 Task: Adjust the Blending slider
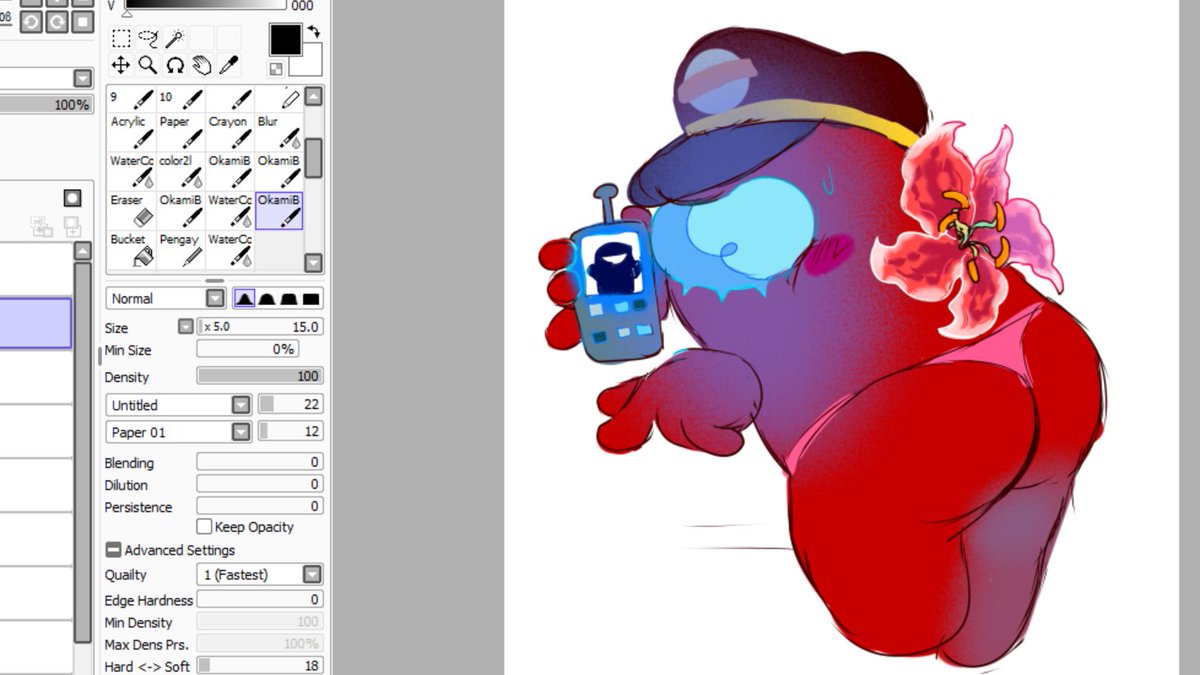pos(259,462)
